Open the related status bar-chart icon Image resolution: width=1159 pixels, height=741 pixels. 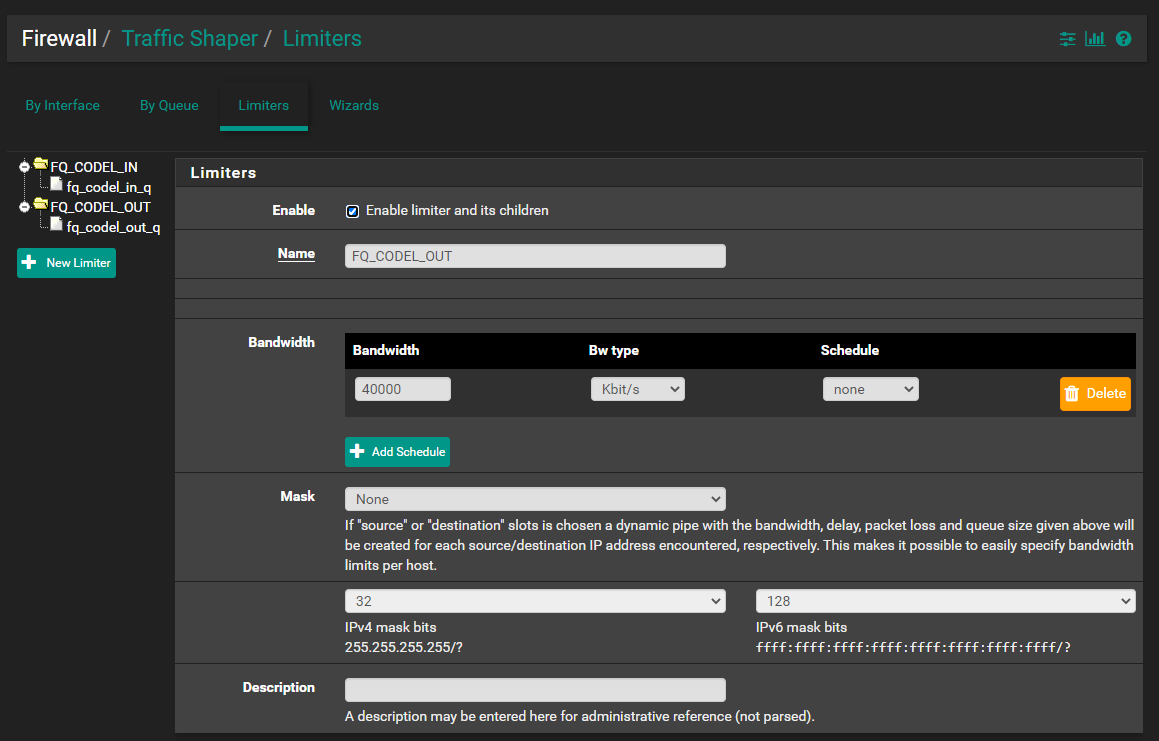click(1095, 39)
